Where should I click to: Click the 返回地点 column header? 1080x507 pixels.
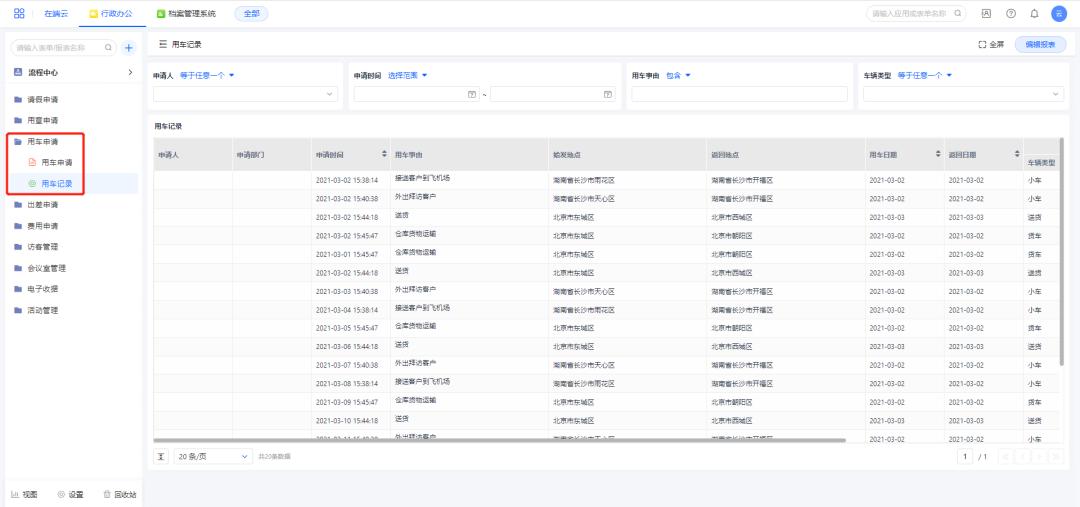click(786, 155)
